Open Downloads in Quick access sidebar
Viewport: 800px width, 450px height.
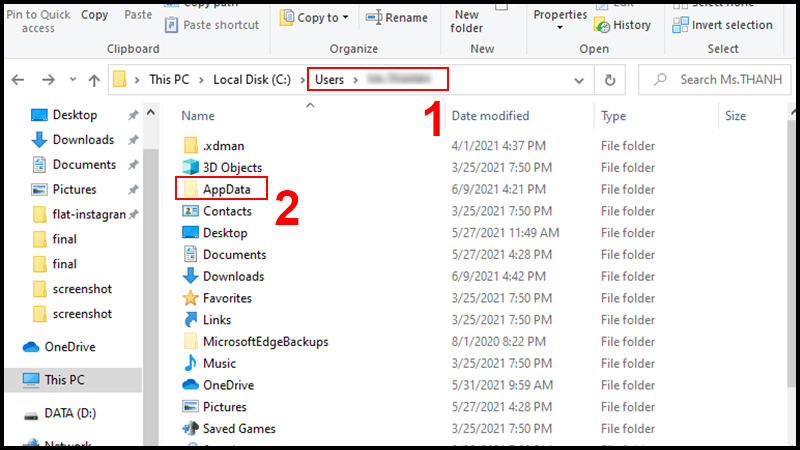[x=72, y=139]
